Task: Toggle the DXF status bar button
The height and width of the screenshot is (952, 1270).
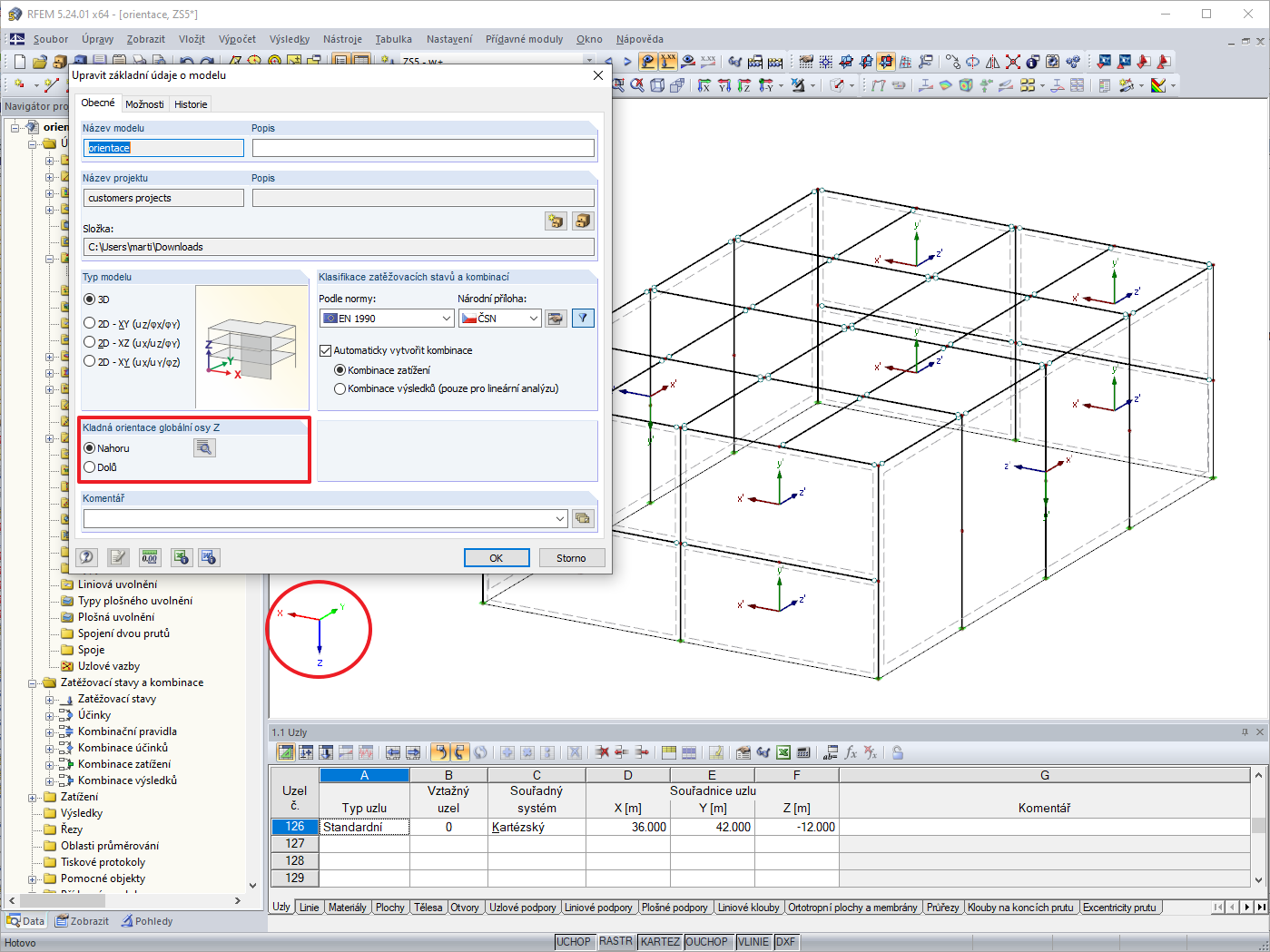Action: [x=786, y=942]
